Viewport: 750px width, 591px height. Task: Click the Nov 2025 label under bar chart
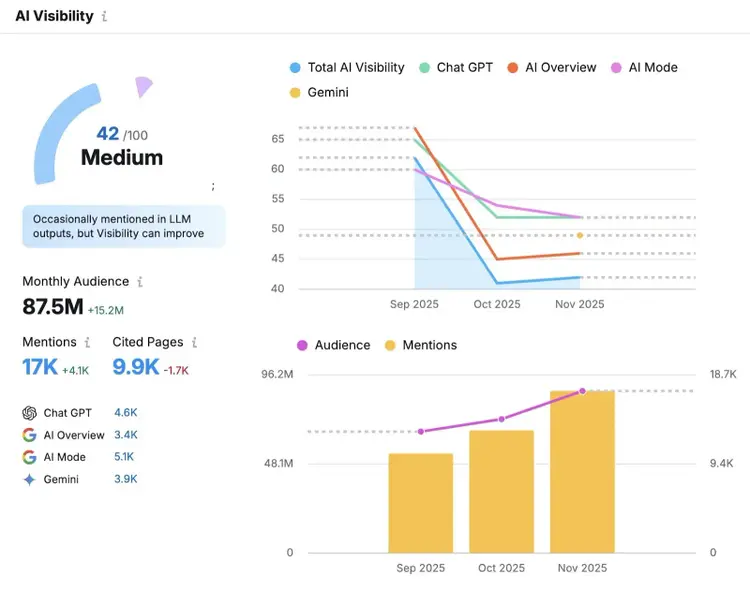(583, 568)
